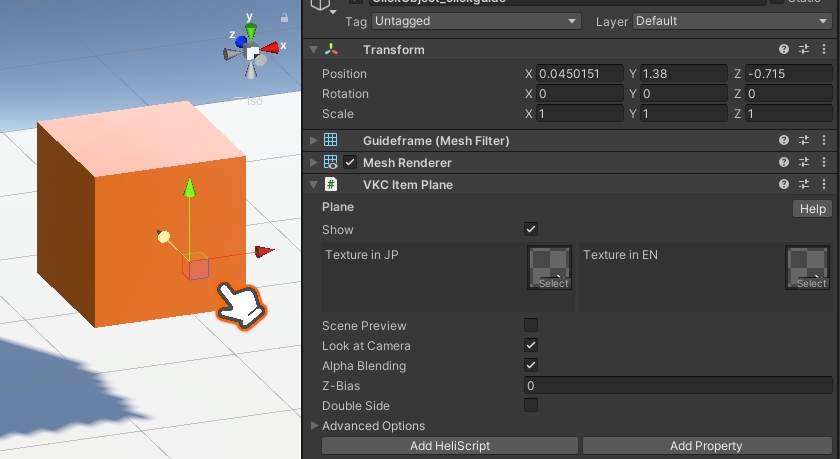Toggle the Double Side checkbox
This screenshot has height=459, width=840.
coord(531,405)
